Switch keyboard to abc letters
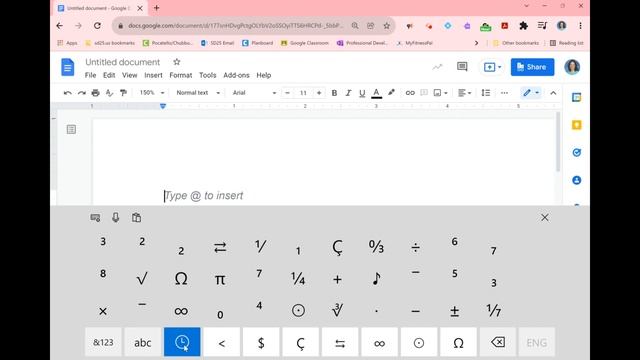The image size is (640, 360). pos(142,342)
